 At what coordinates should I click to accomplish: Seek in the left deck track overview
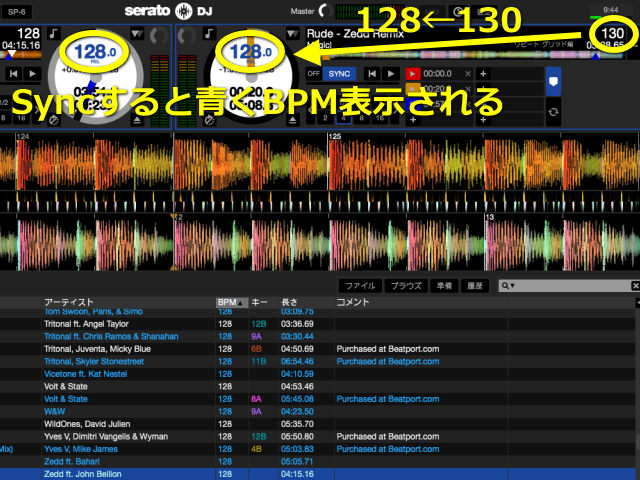tap(21, 54)
